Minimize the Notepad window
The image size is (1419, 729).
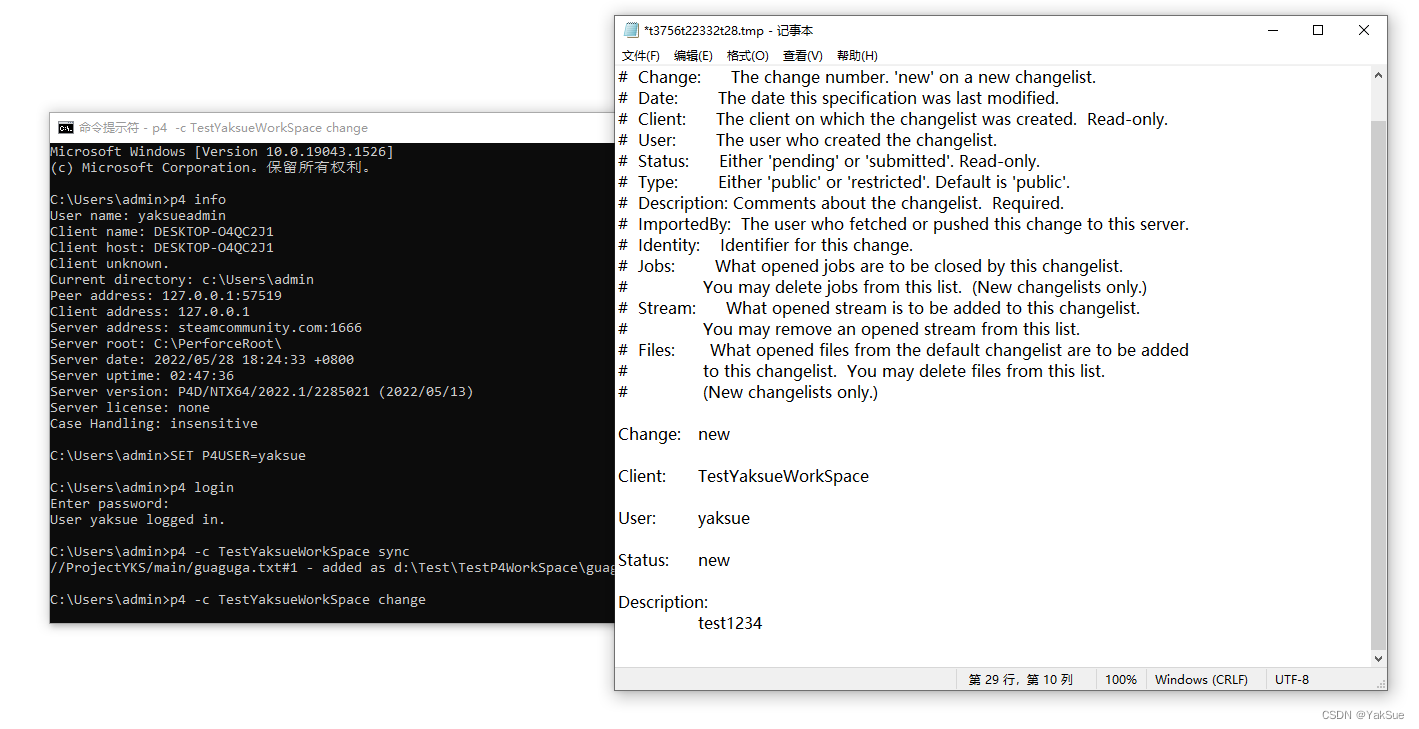click(1272, 30)
